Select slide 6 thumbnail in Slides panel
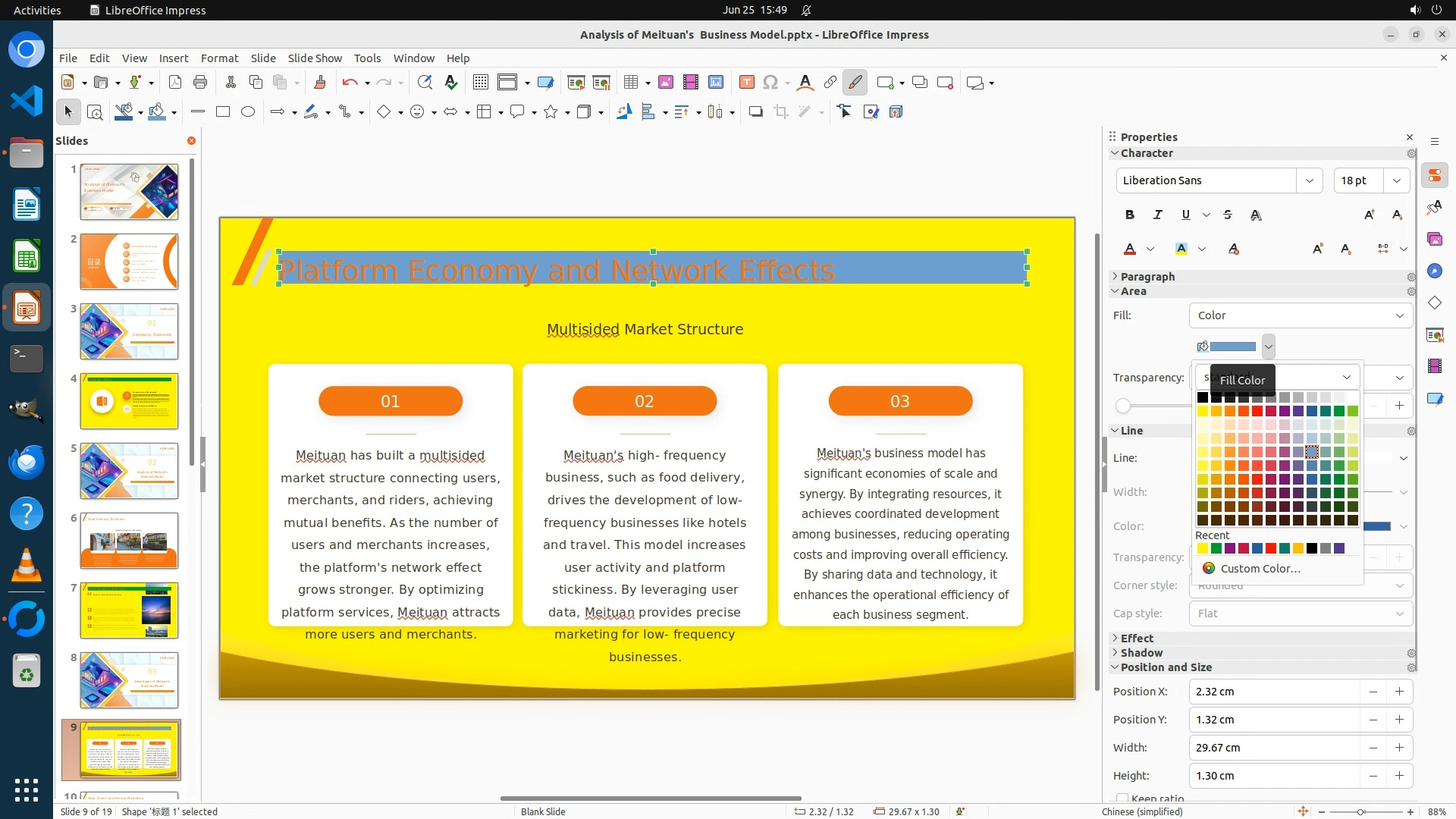The width and height of the screenshot is (1456, 819). (x=129, y=541)
